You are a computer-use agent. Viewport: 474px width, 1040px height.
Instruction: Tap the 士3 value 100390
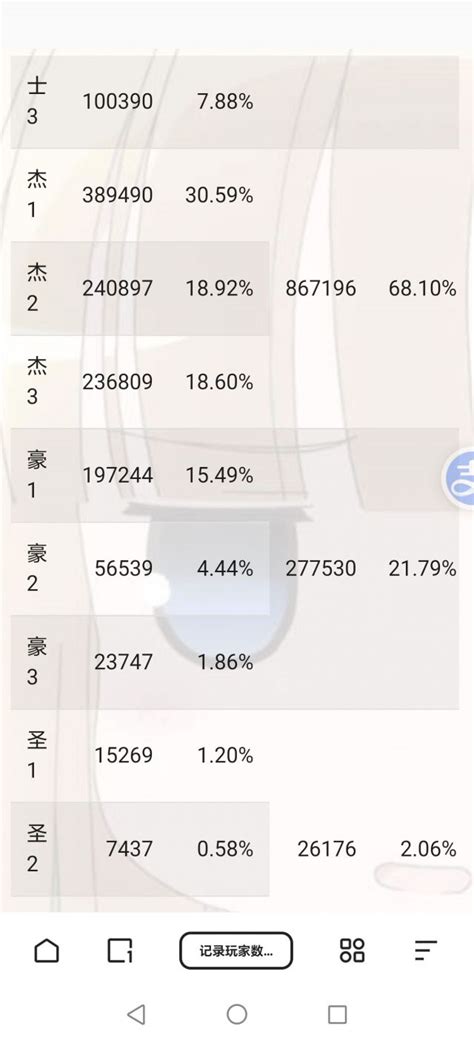[x=117, y=101]
